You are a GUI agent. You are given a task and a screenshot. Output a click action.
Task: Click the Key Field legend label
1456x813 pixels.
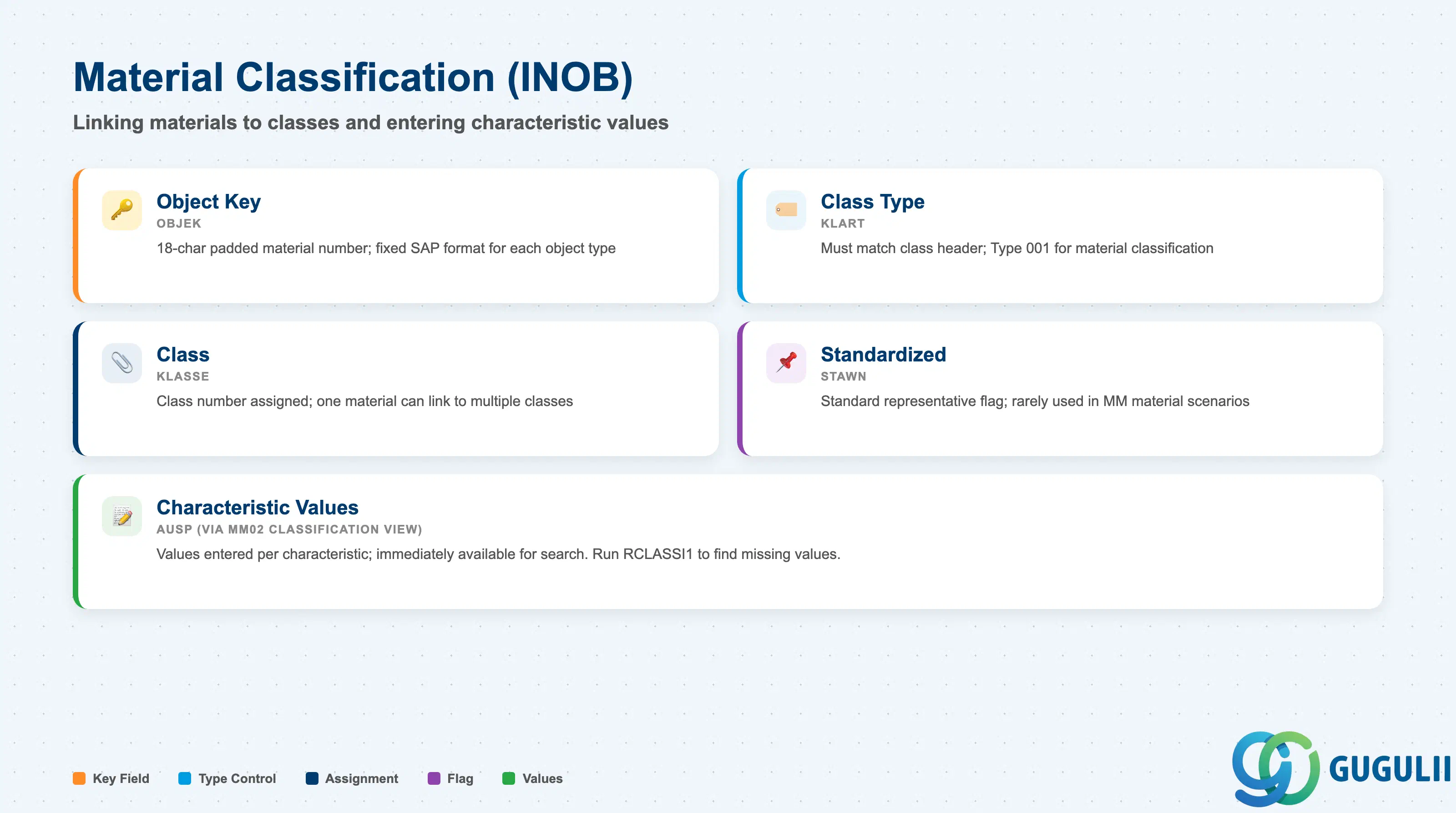[x=121, y=778]
